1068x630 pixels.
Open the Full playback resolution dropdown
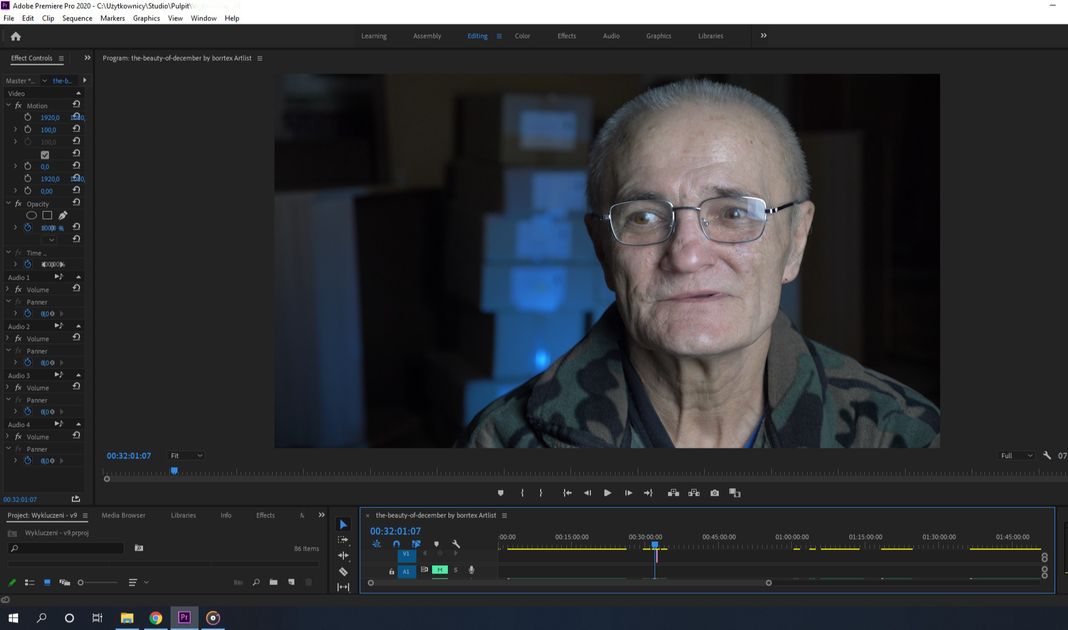[1018, 456]
